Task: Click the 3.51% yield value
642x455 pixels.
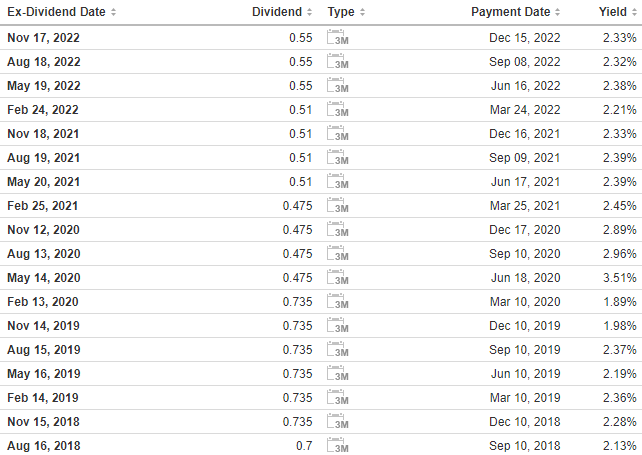Action: (x=619, y=278)
